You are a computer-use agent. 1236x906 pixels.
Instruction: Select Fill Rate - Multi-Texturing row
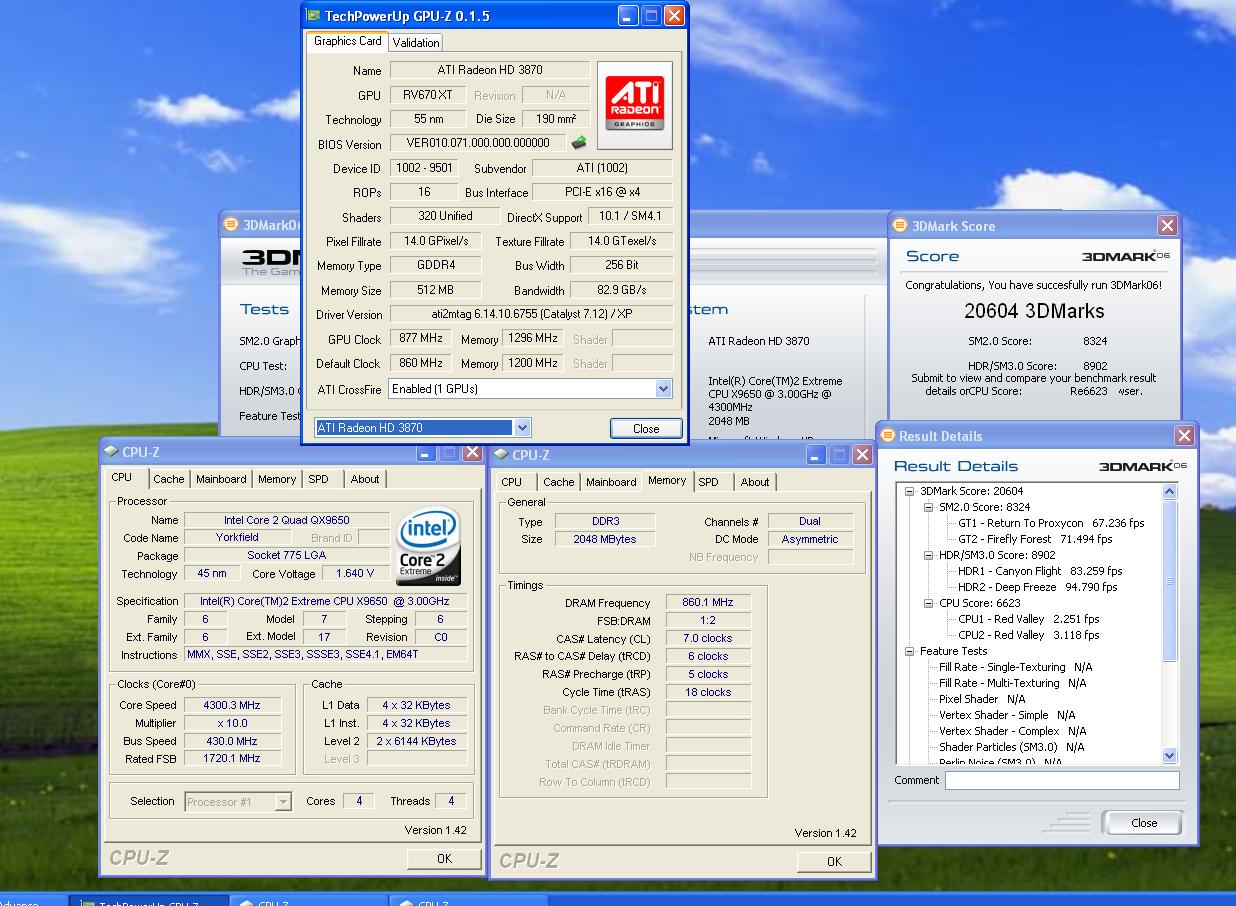pos(1012,683)
